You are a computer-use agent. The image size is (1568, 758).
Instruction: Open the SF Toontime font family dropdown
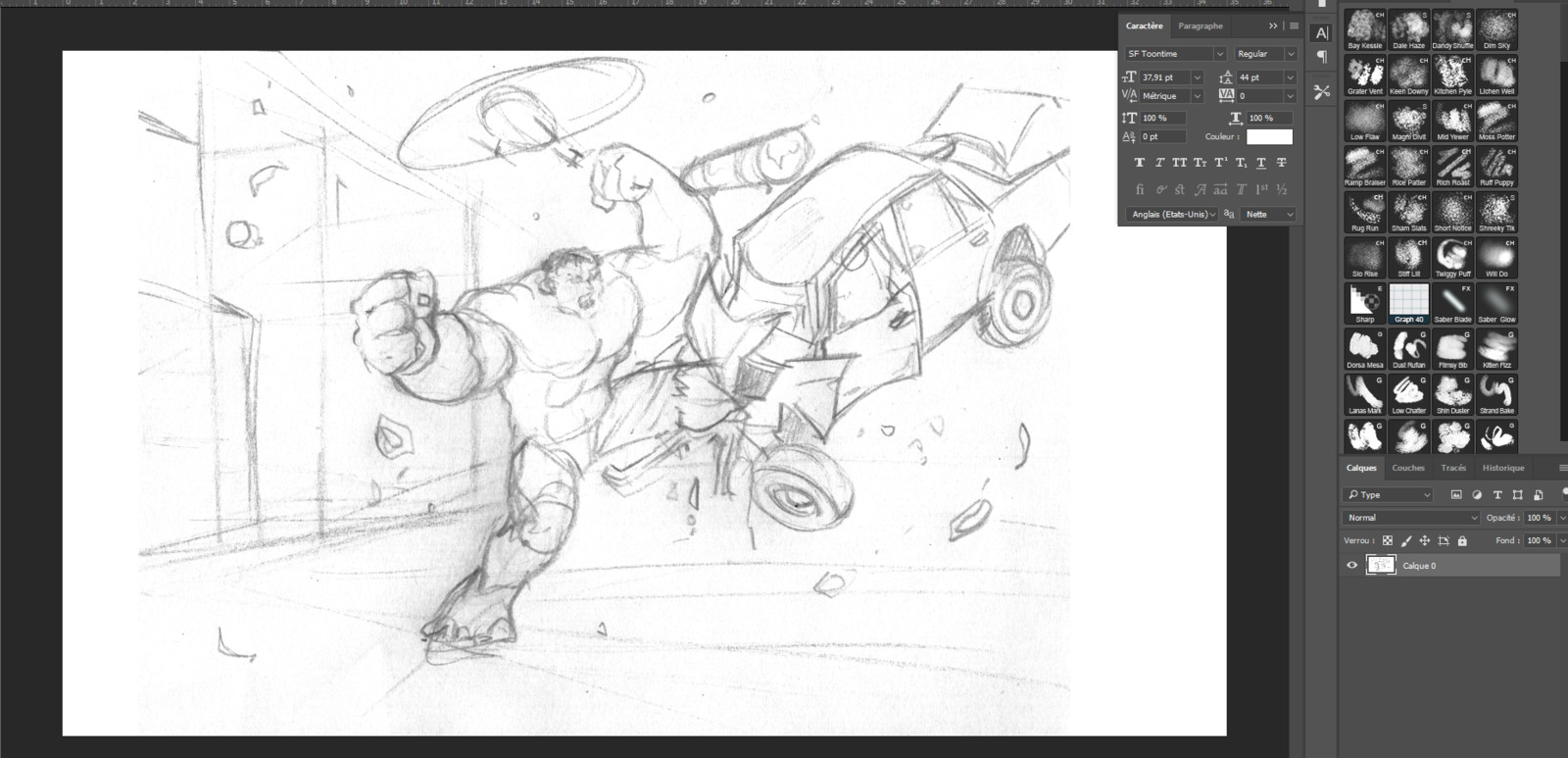1219,54
